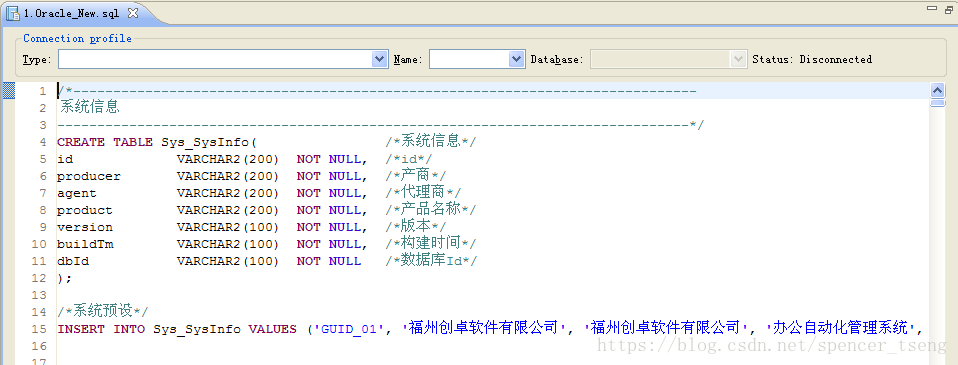The image size is (958, 365).
Task: Maximize the editor pane
Action: click(x=948, y=9)
